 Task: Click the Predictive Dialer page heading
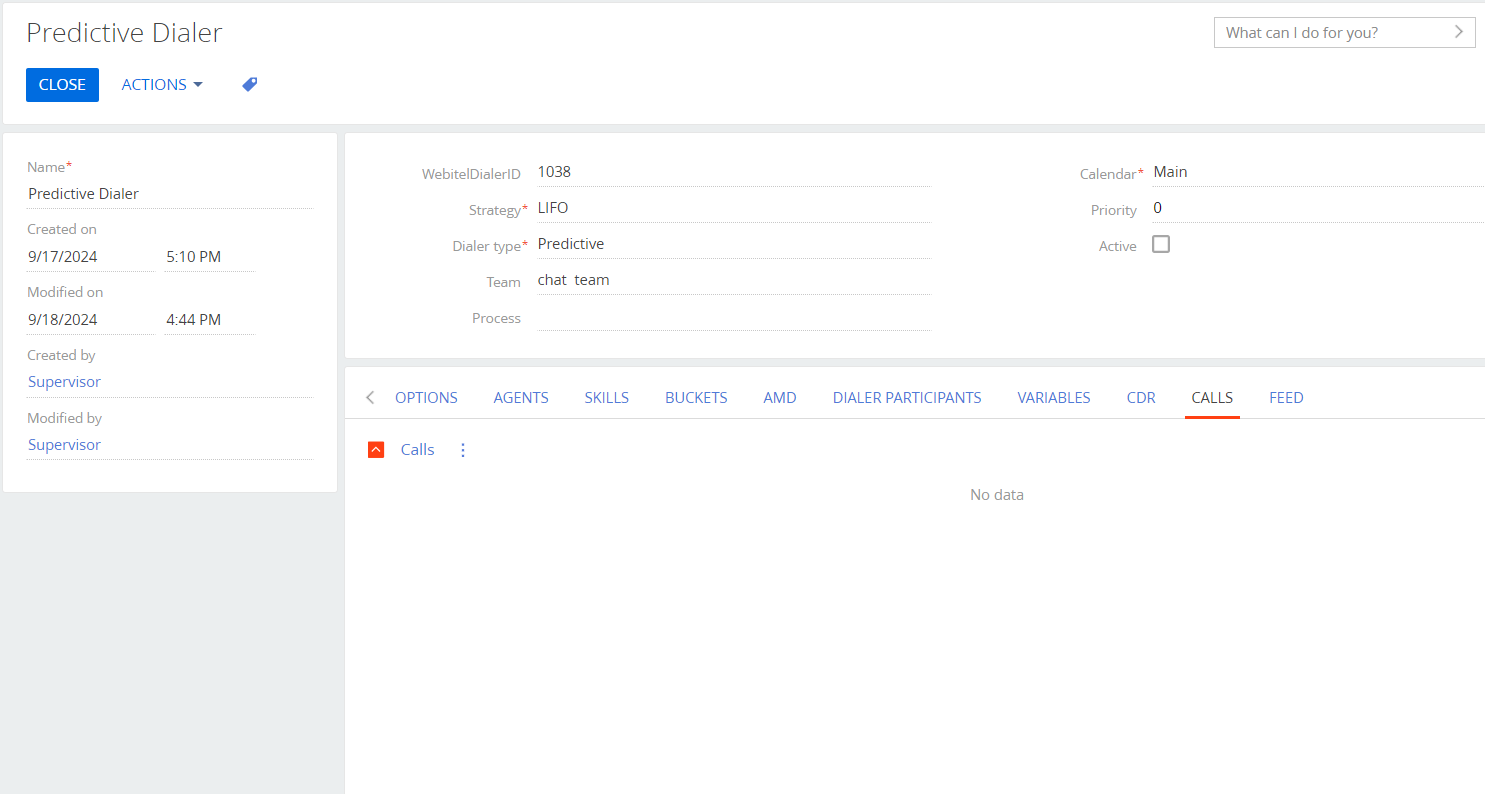pos(124,33)
